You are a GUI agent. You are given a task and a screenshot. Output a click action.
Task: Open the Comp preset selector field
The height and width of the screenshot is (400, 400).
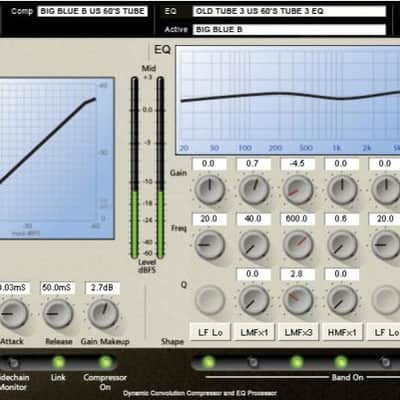[92, 11]
